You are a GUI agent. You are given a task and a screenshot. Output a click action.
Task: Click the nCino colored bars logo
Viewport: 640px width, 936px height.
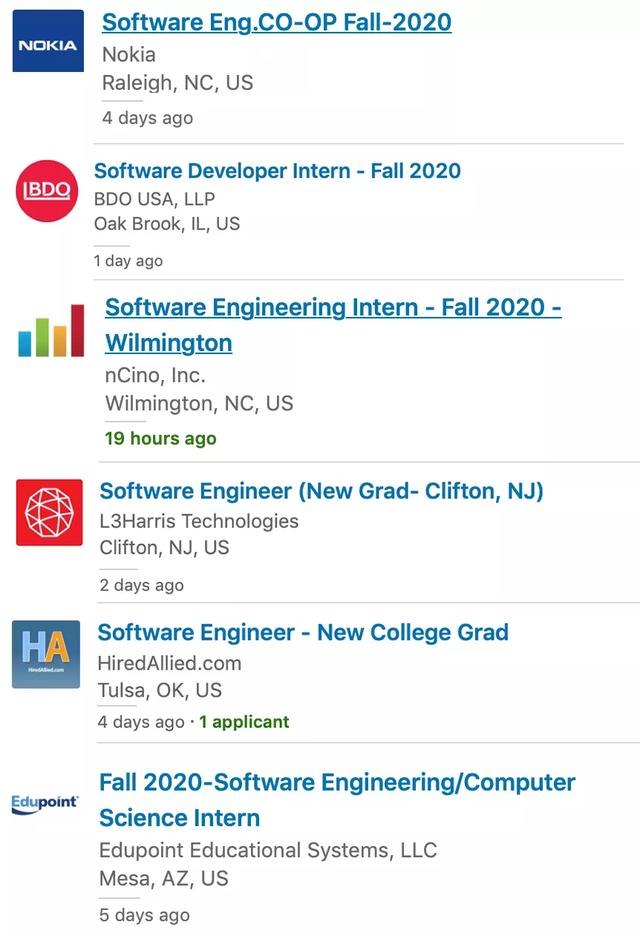click(51, 330)
